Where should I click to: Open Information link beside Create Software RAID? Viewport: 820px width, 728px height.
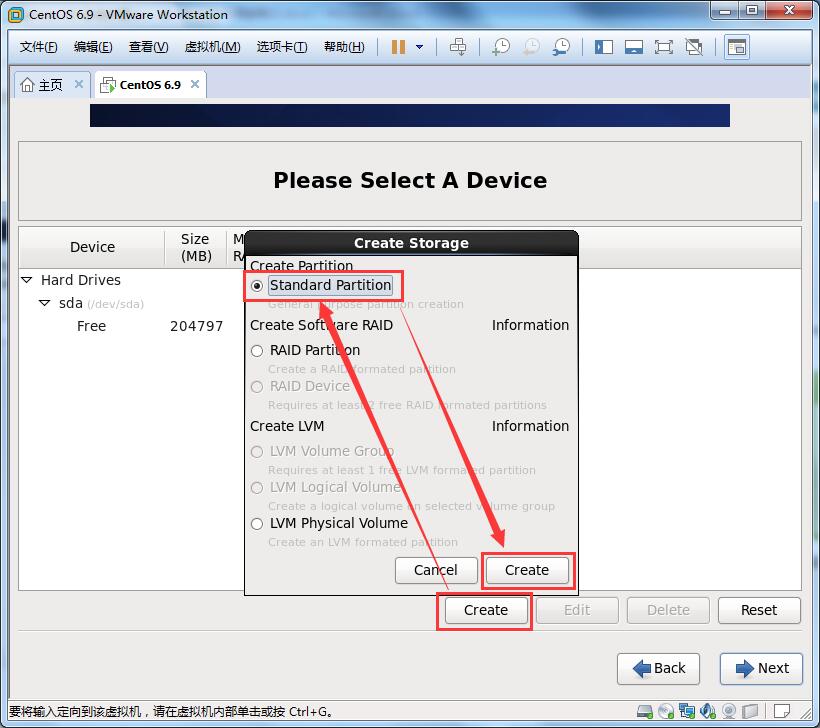click(x=530, y=325)
